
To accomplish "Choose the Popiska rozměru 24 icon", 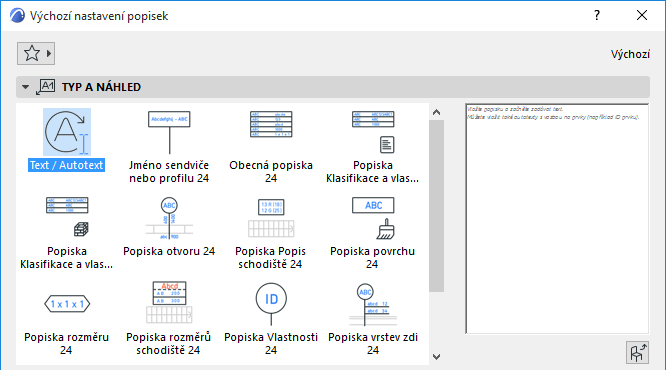I will coord(67,304).
